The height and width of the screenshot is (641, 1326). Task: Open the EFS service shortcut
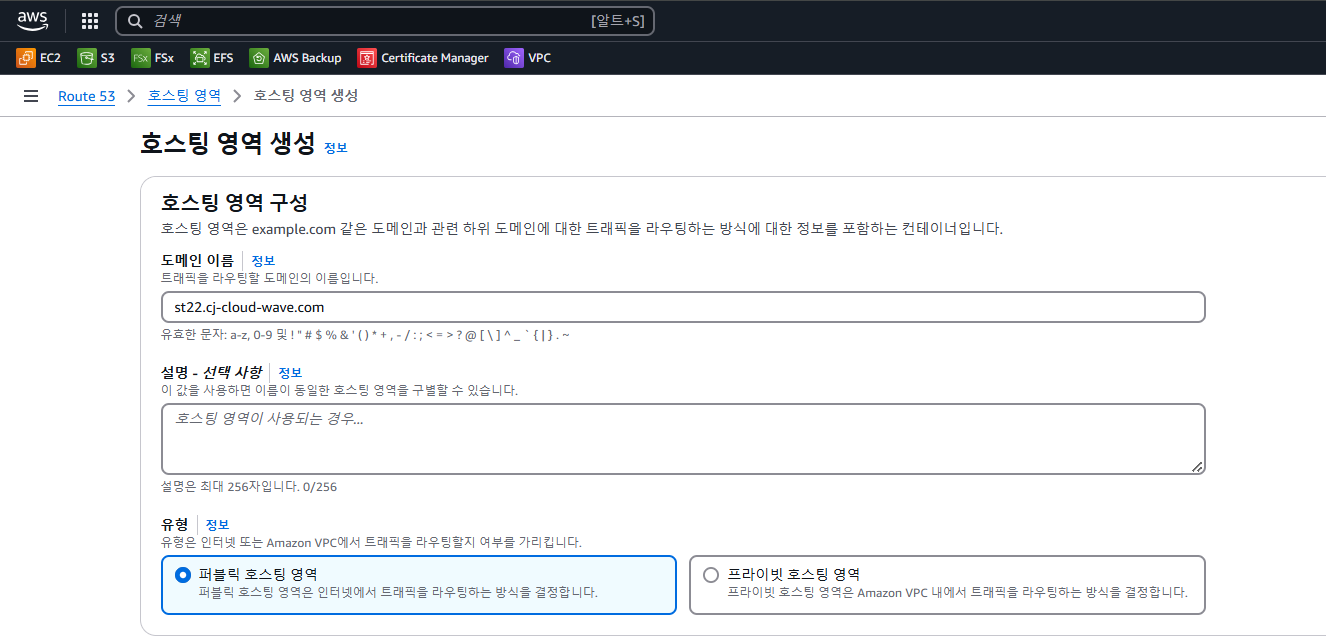pos(212,58)
